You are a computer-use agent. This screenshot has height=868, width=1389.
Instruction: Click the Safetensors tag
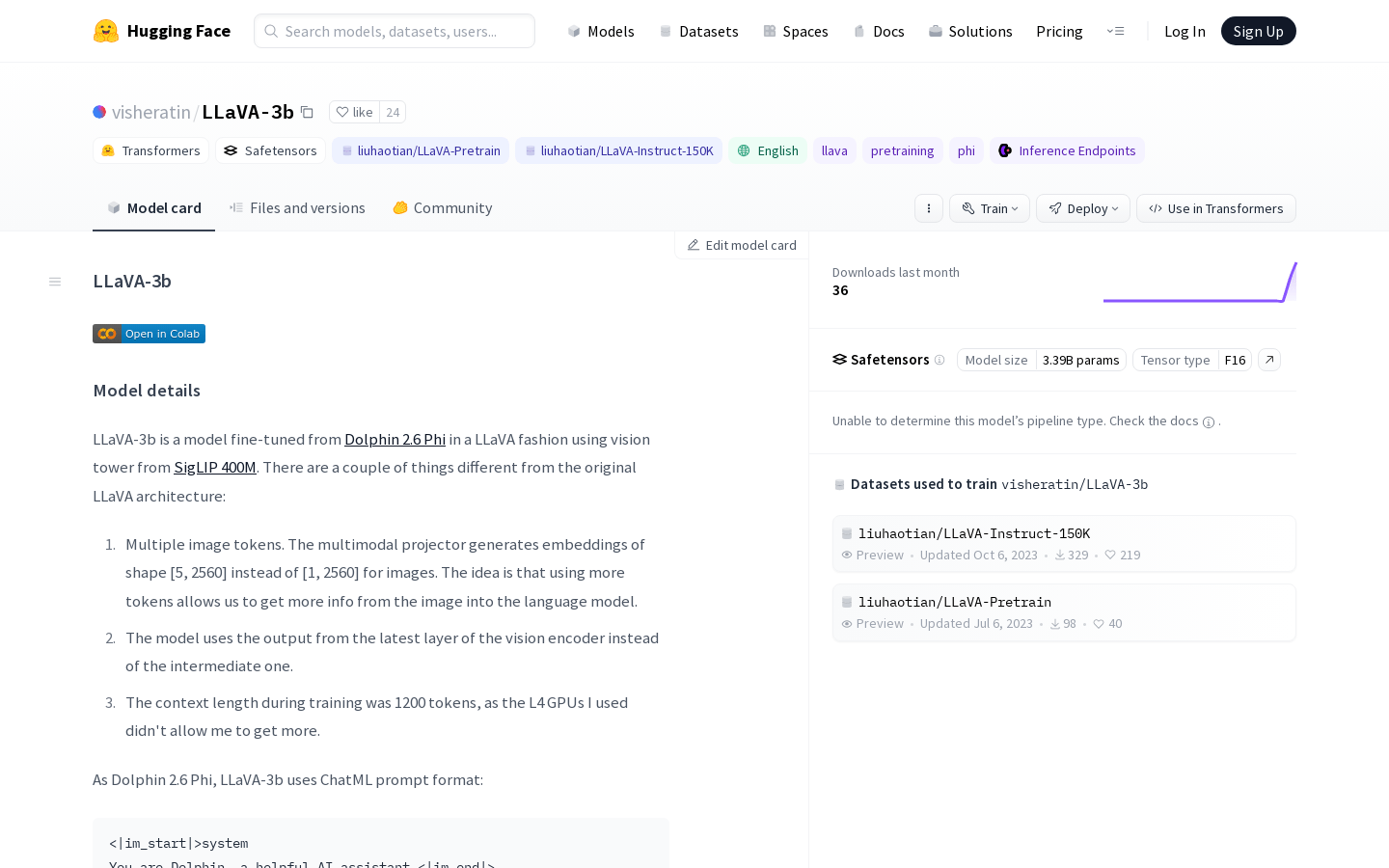click(270, 150)
